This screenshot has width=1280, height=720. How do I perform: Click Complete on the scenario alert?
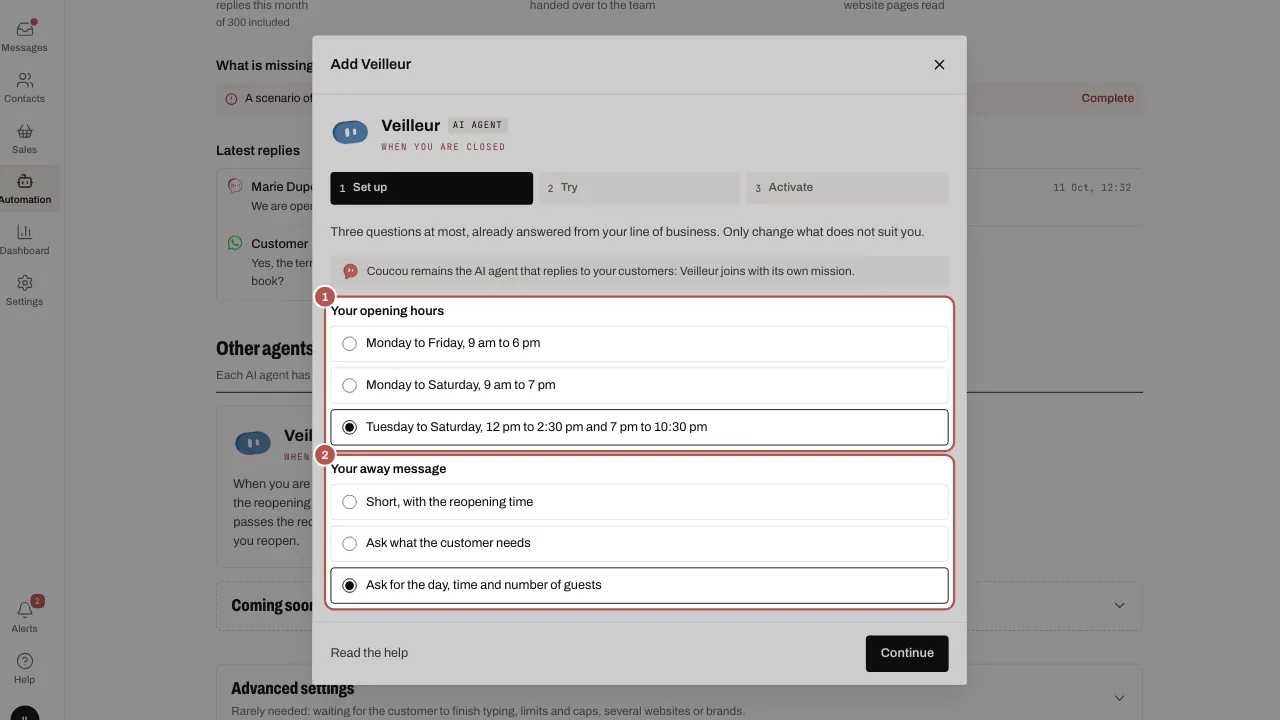[1107, 98]
